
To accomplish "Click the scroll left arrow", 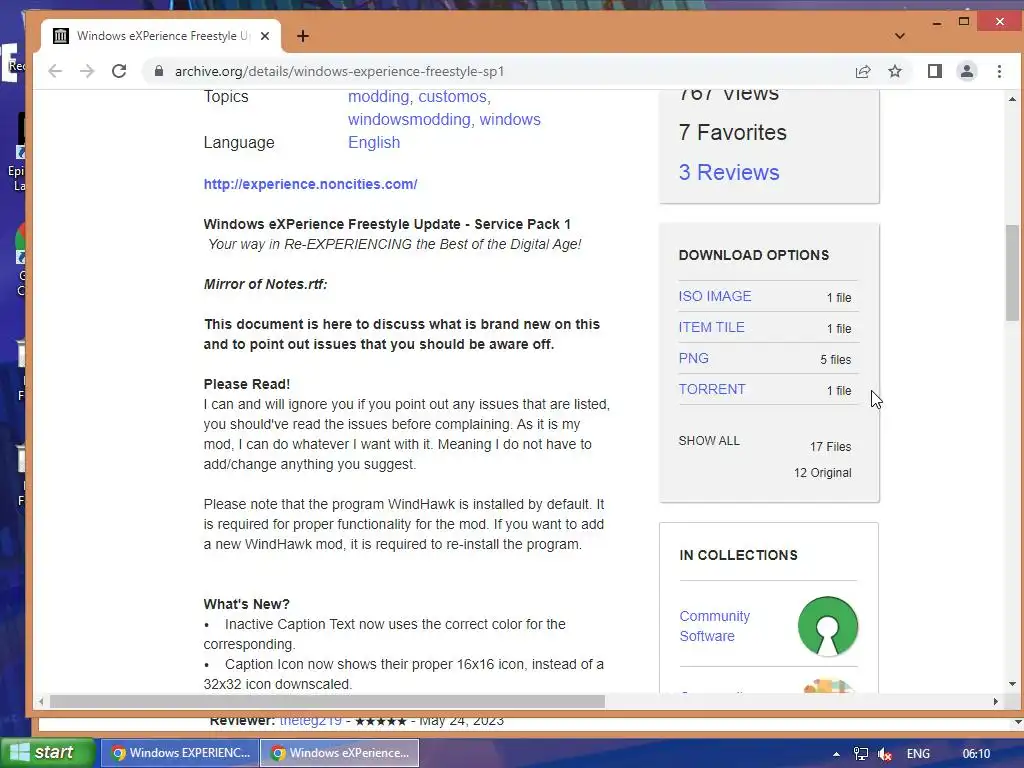I will click(x=40, y=701).
